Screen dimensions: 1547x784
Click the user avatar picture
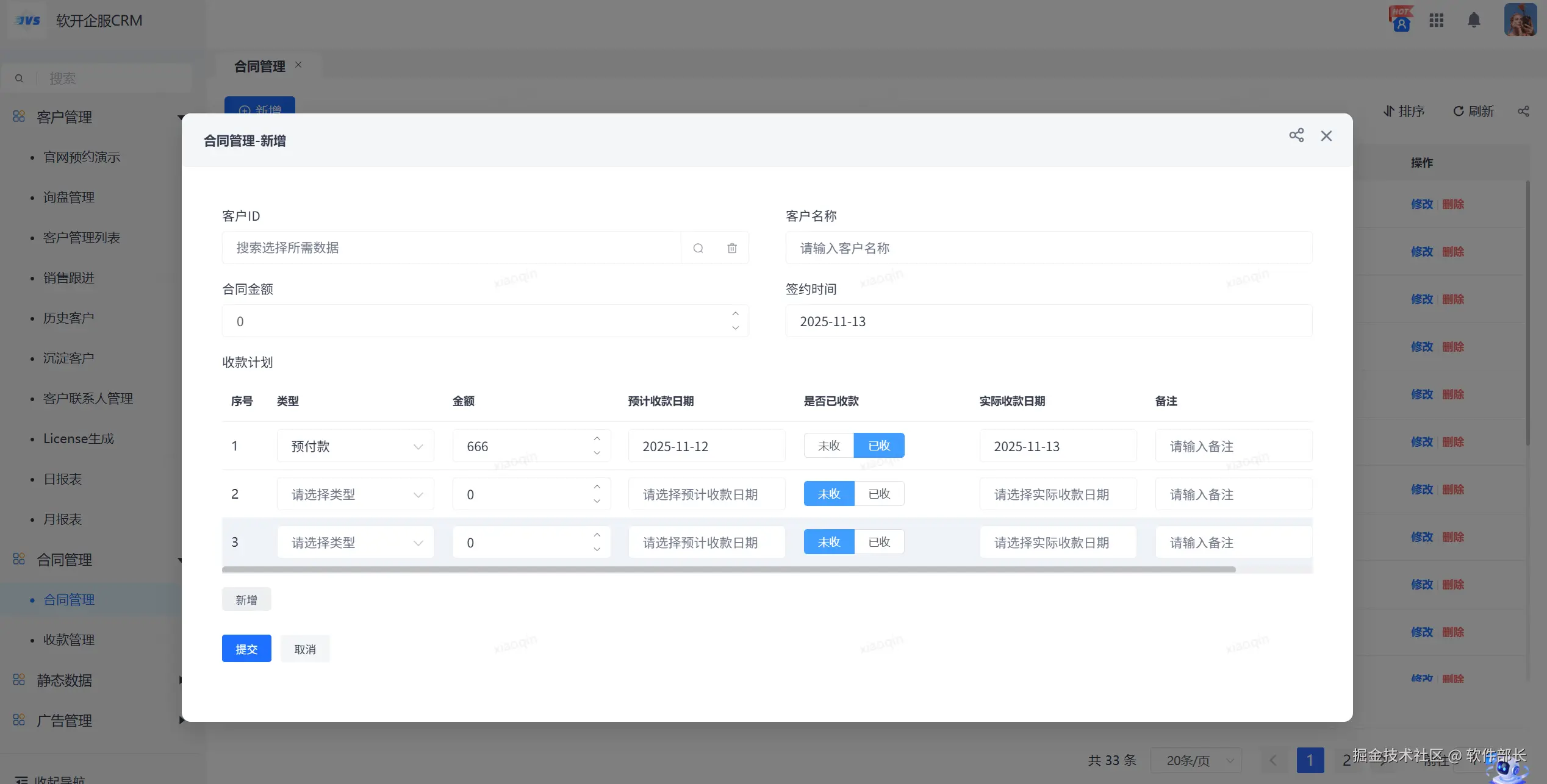[1520, 20]
